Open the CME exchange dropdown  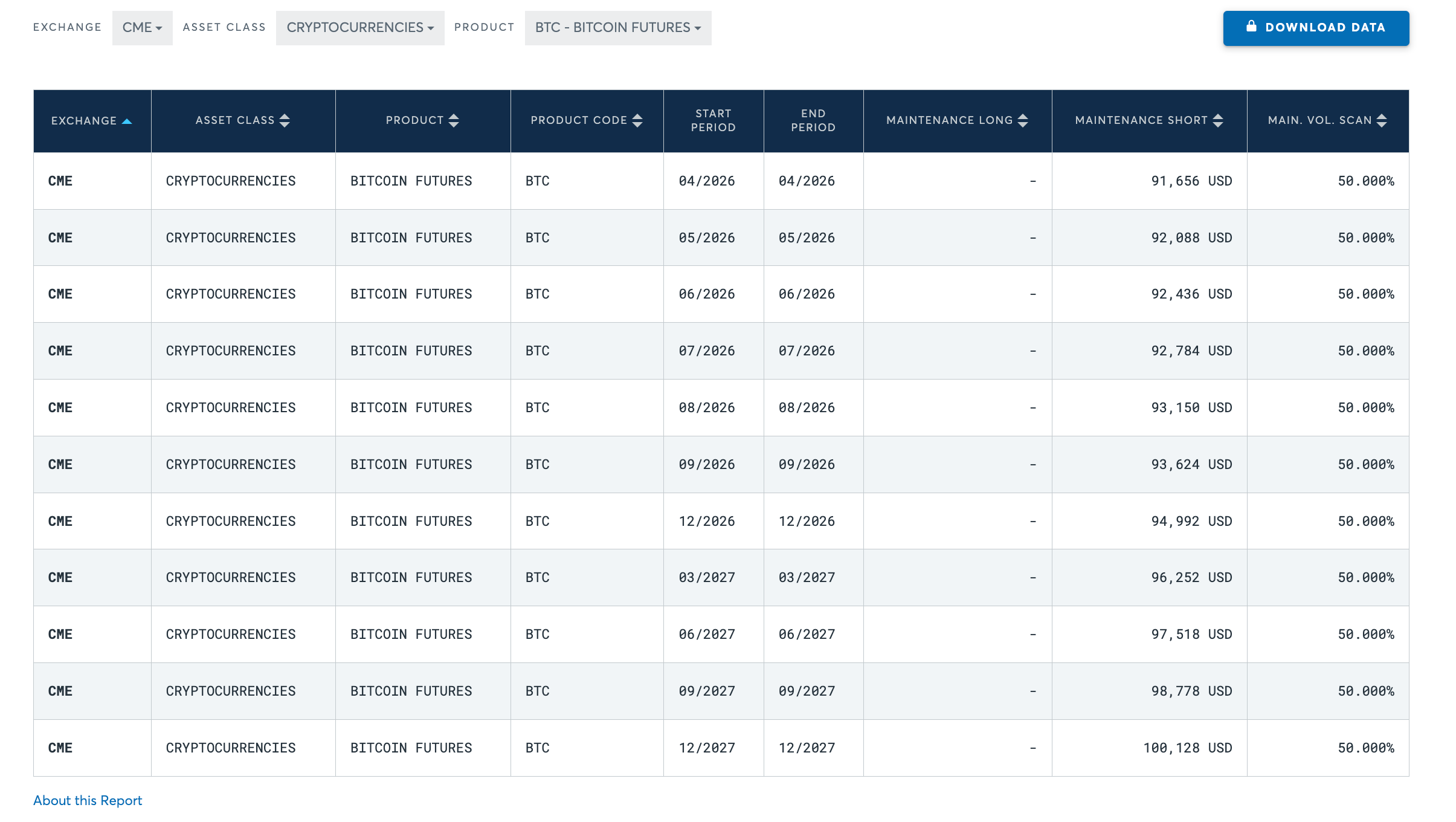point(142,28)
